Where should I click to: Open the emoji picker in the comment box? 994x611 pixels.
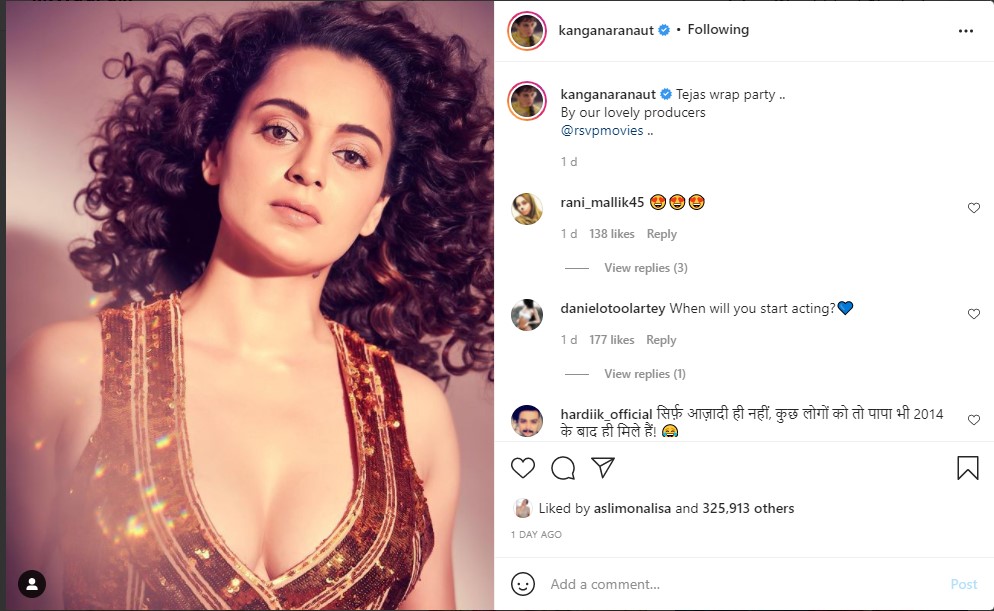(x=521, y=584)
